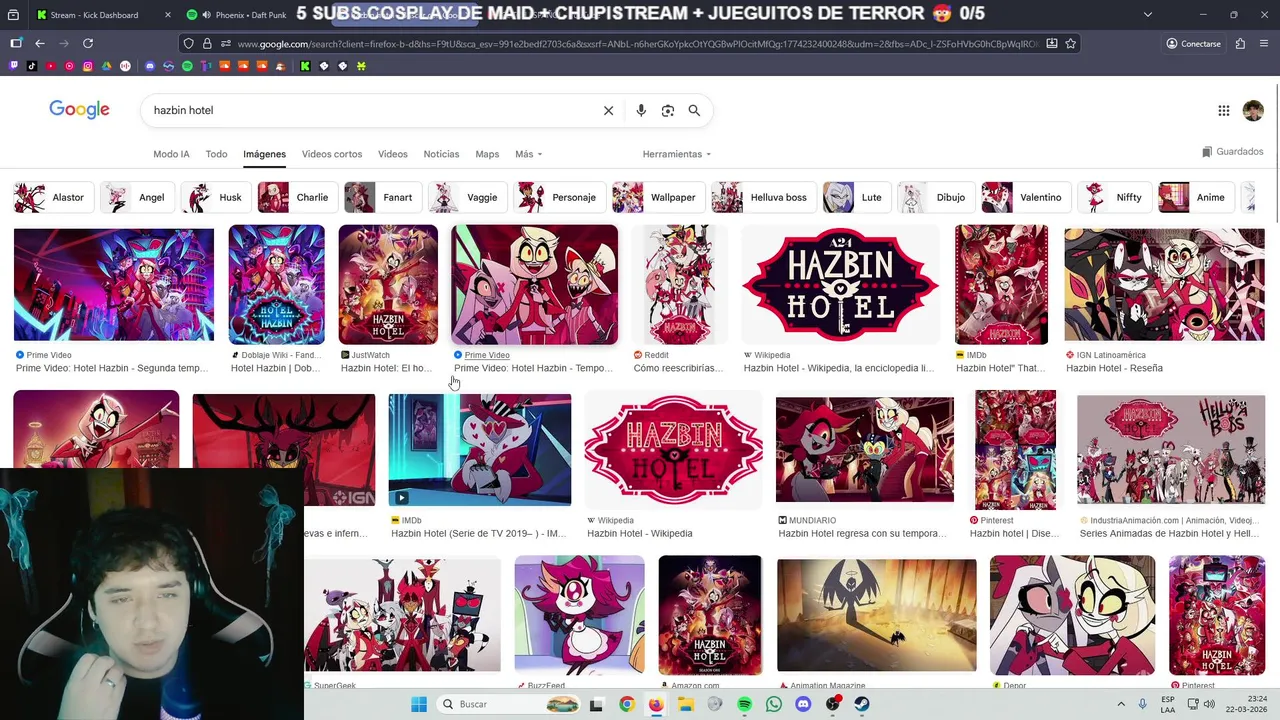
Task: Filter images by Angel chip
Action: point(136,197)
